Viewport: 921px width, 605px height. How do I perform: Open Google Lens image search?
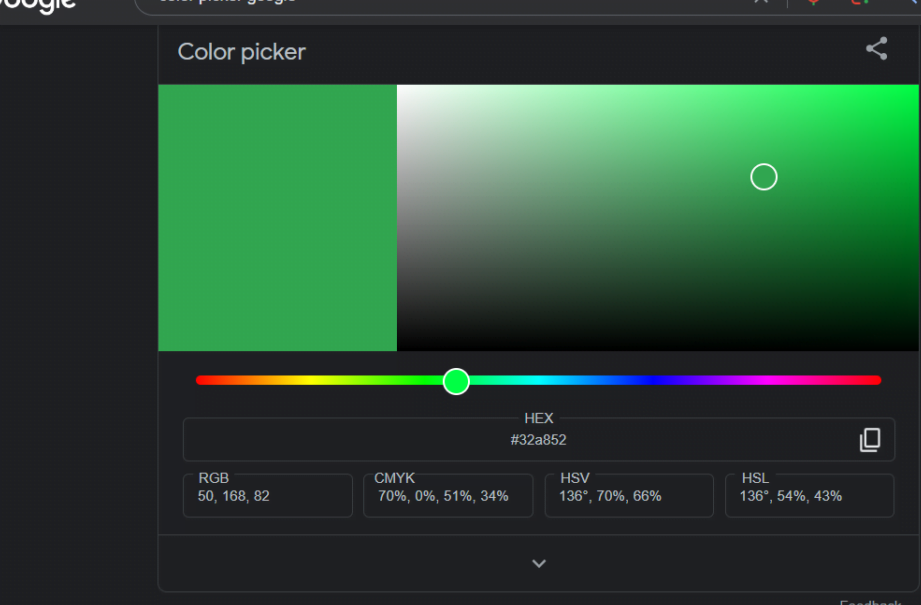pos(857,2)
